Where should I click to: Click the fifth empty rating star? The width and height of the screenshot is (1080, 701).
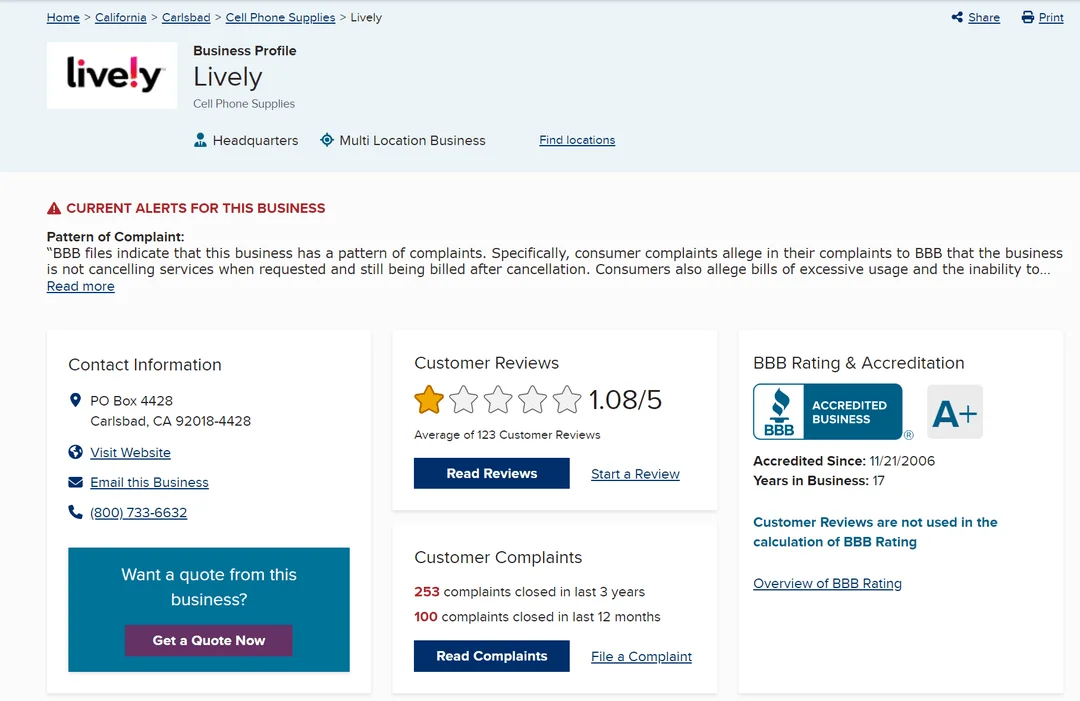(567, 399)
